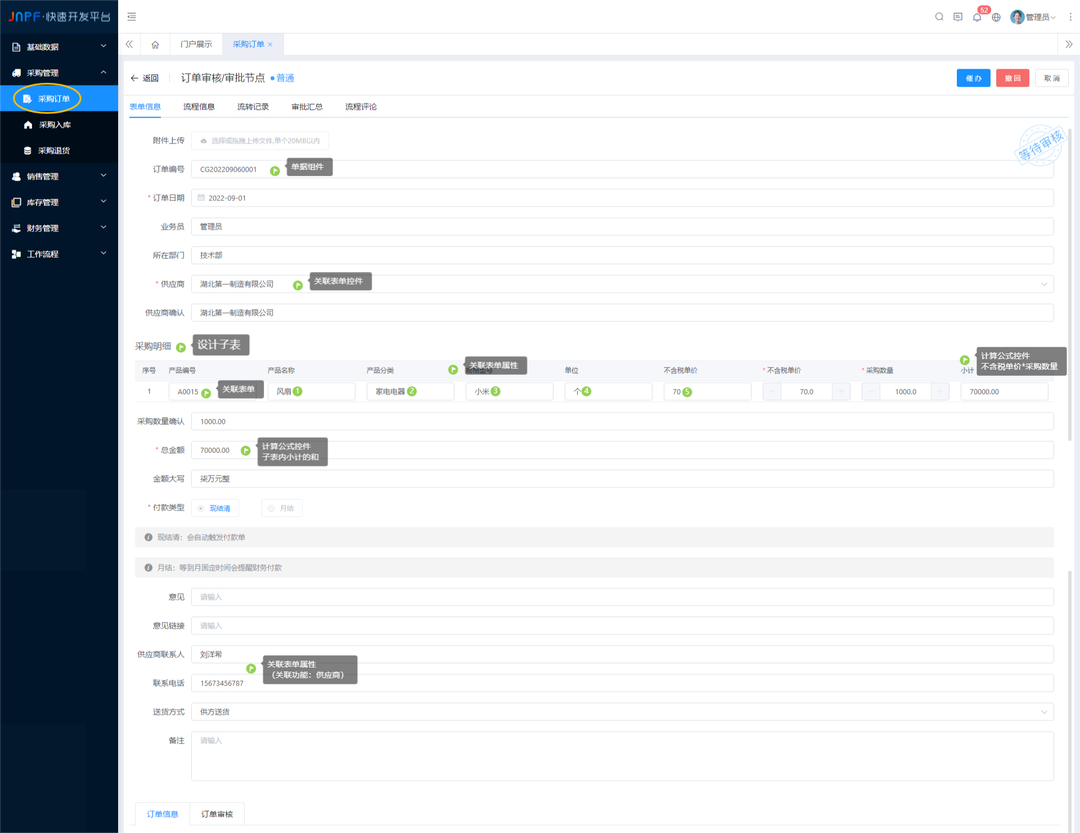Click the 采购数量确认 field showing 1000.00

click(x=622, y=421)
